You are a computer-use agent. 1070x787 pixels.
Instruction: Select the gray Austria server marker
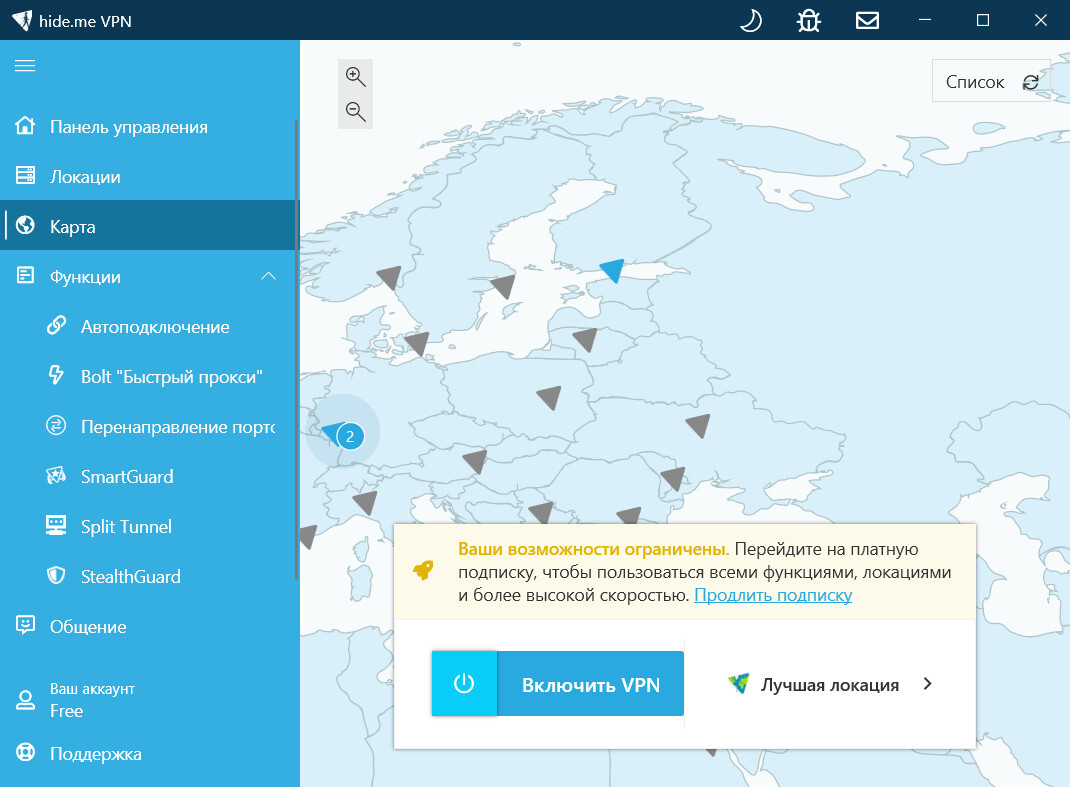coord(476,461)
